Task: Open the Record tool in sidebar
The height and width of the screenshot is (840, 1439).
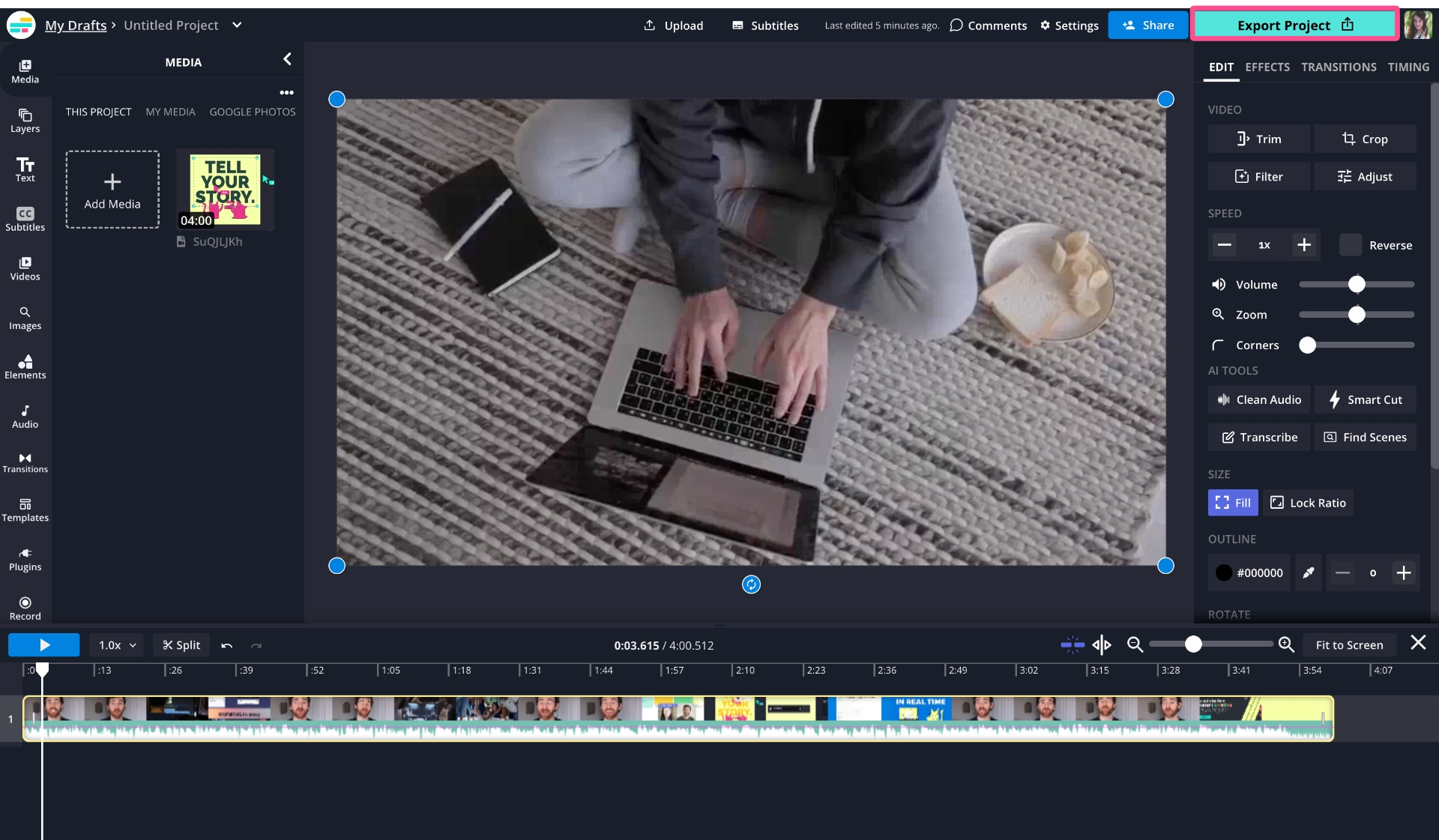Action: 25,608
